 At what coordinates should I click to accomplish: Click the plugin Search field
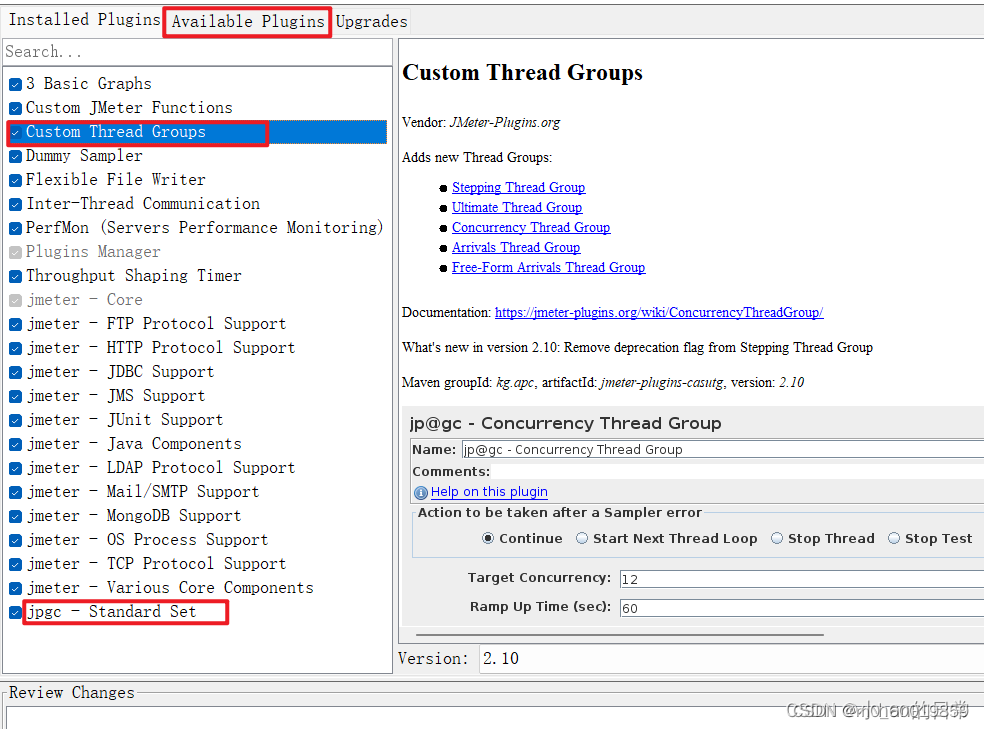197,51
